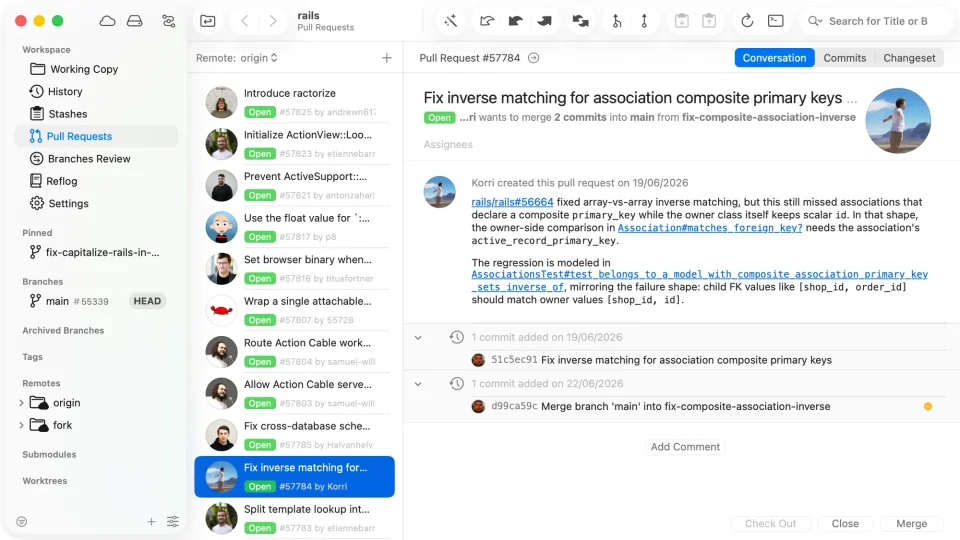Collapse the 19/06/2026 commit group
The width and height of the screenshot is (960, 540).
(x=418, y=337)
